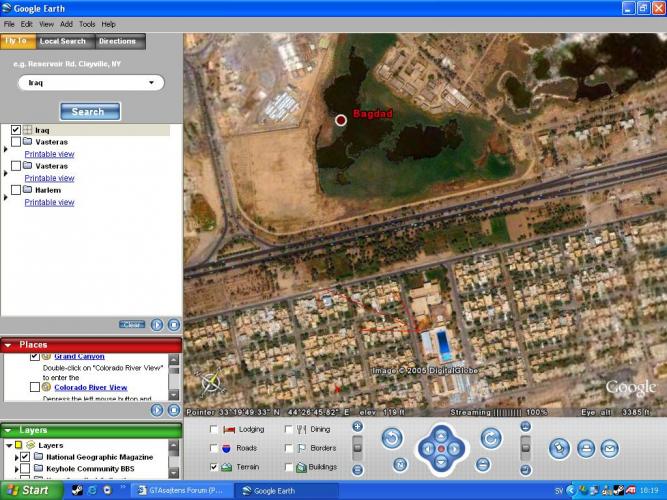Click the first Vasteras folder icon
The height and width of the screenshot is (500, 667).
pyautogui.click(x=27, y=141)
